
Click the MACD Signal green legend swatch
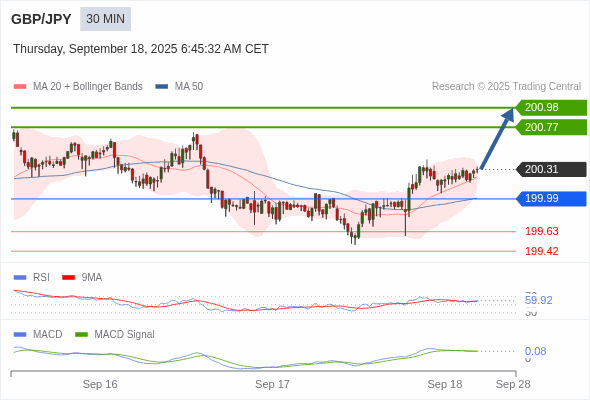point(81,335)
